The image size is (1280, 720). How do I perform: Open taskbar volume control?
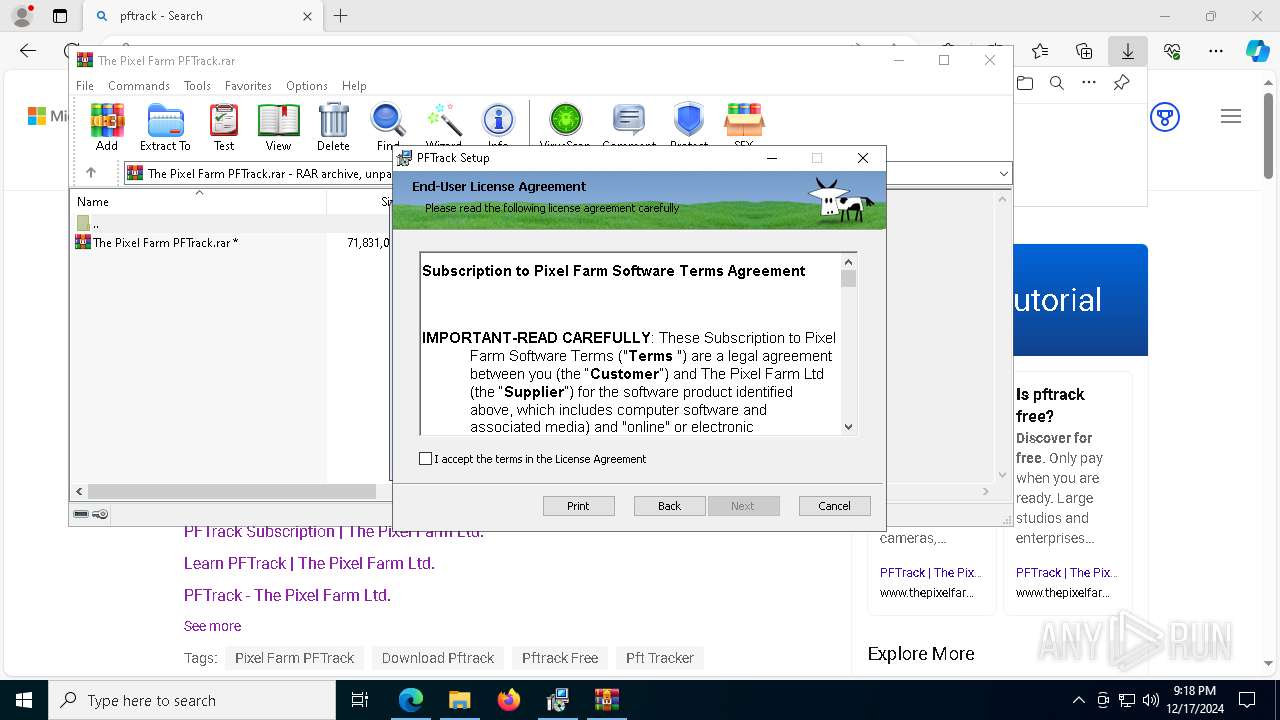(x=1150, y=700)
